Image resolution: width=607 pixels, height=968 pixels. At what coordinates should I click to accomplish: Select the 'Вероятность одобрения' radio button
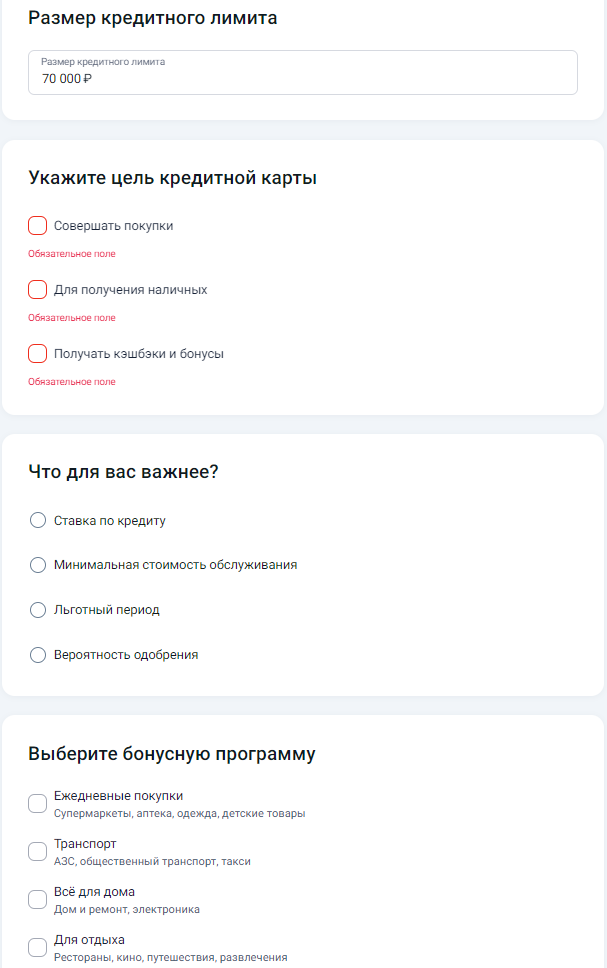coord(38,655)
